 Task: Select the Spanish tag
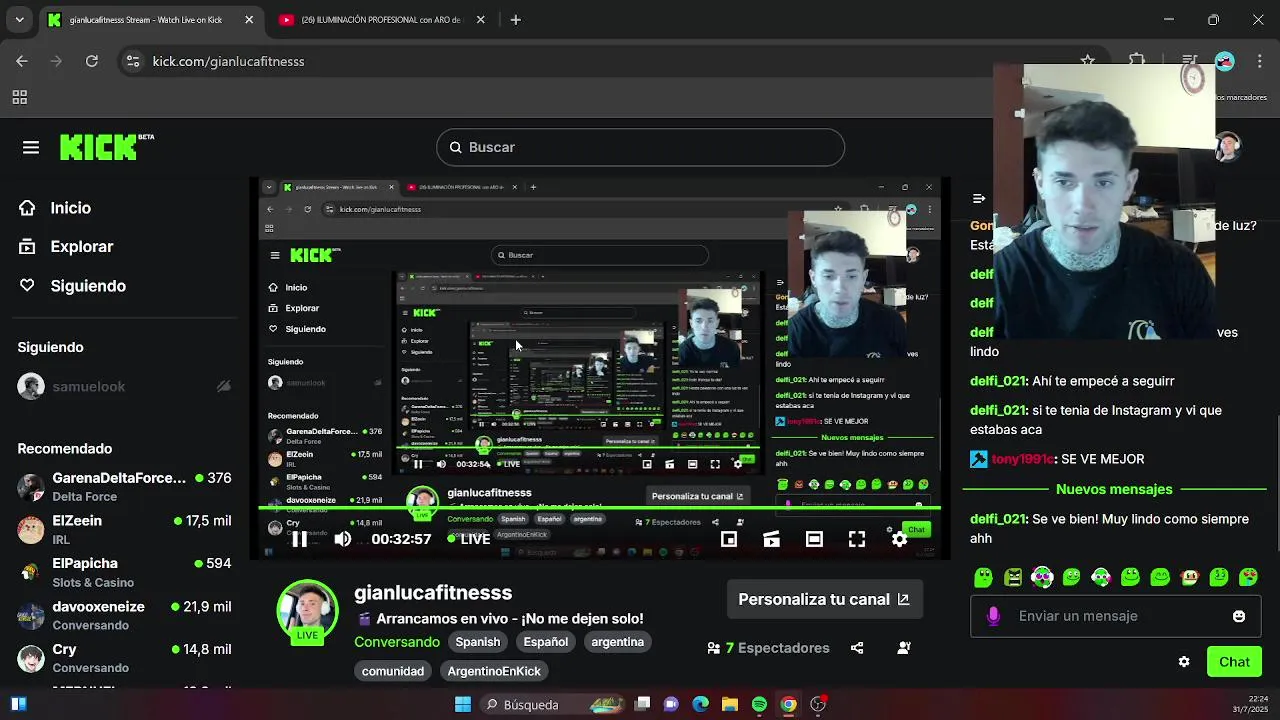(x=478, y=642)
